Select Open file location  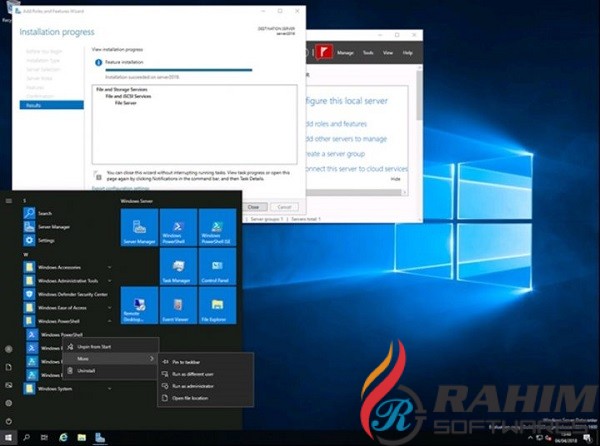point(205,398)
